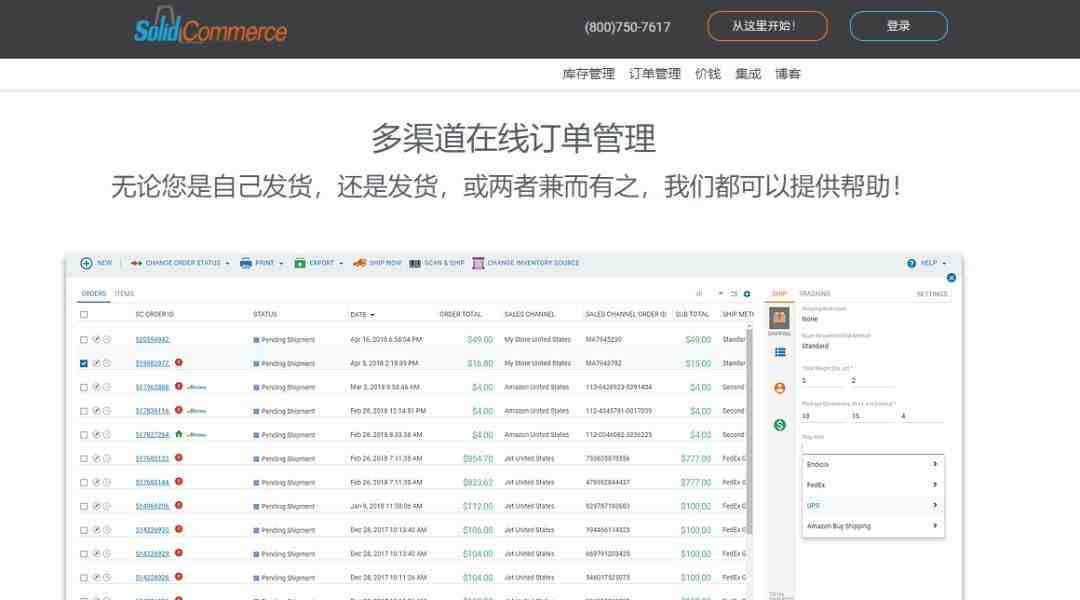Image resolution: width=1080 pixels, height=600 pixels.
Task: Click the blue list icon in side panel
Action: (x=780, y=352)
